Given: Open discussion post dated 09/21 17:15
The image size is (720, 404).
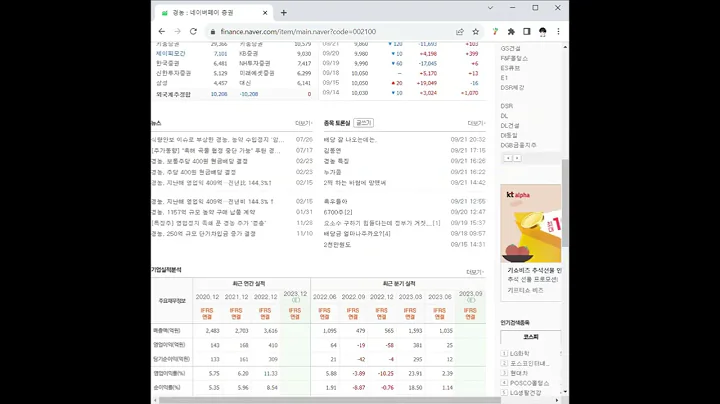Looking at the screenshot, I should click(x=332, y=151).
